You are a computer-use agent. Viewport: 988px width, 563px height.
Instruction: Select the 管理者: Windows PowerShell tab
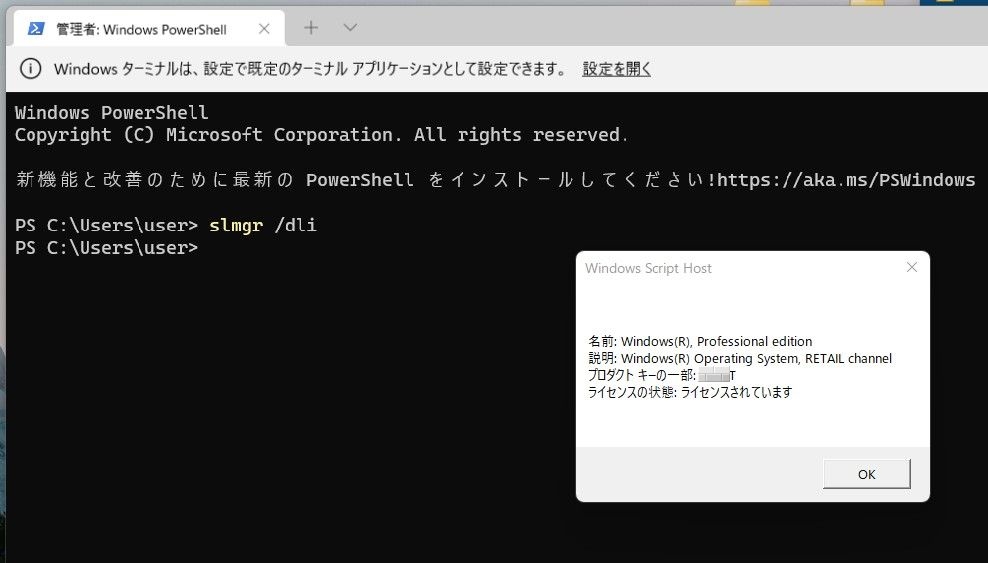tap(149, 28)
